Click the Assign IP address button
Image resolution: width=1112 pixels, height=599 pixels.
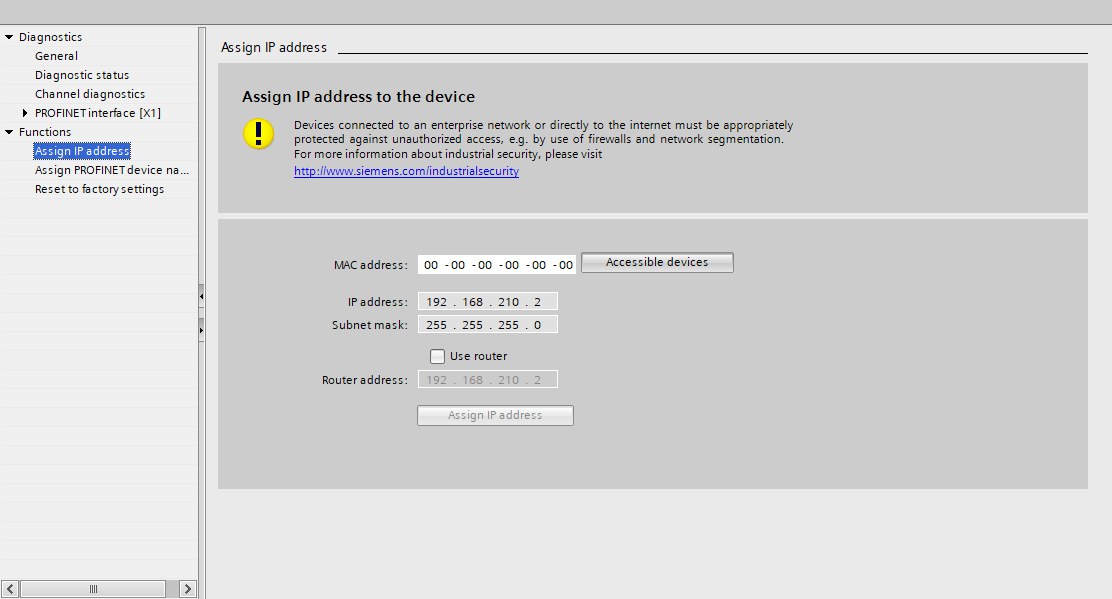click(494, 415)
